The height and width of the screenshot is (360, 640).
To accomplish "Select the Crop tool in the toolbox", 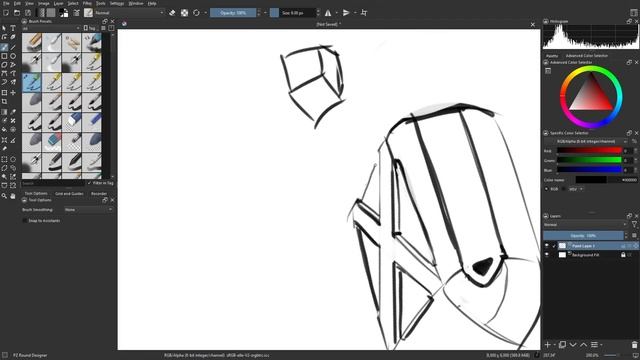I will pyautogui.click(x=4, y=101).
